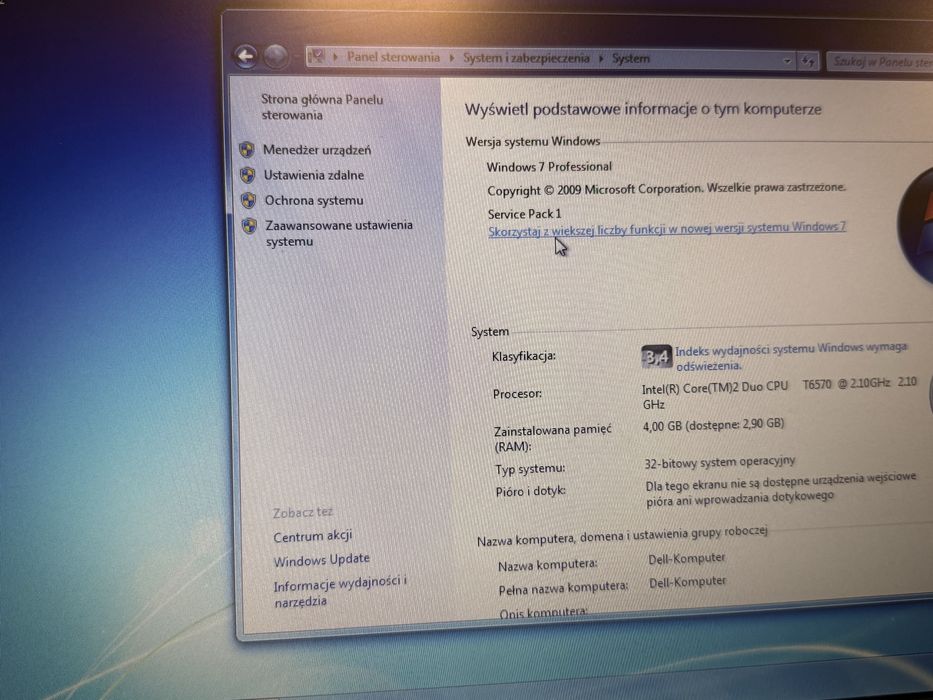Click the Typ systemu: label
Viewport: 933px width, 700px height.
(531, 469)
